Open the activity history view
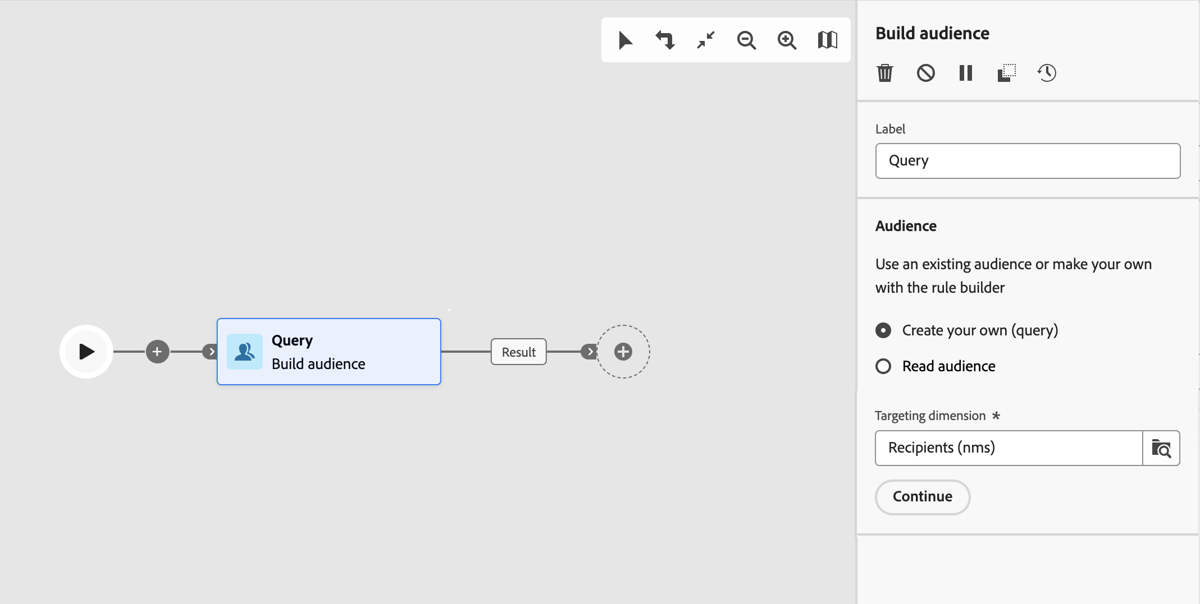This screenshot has width=1200, height=604. (1046, 72)
